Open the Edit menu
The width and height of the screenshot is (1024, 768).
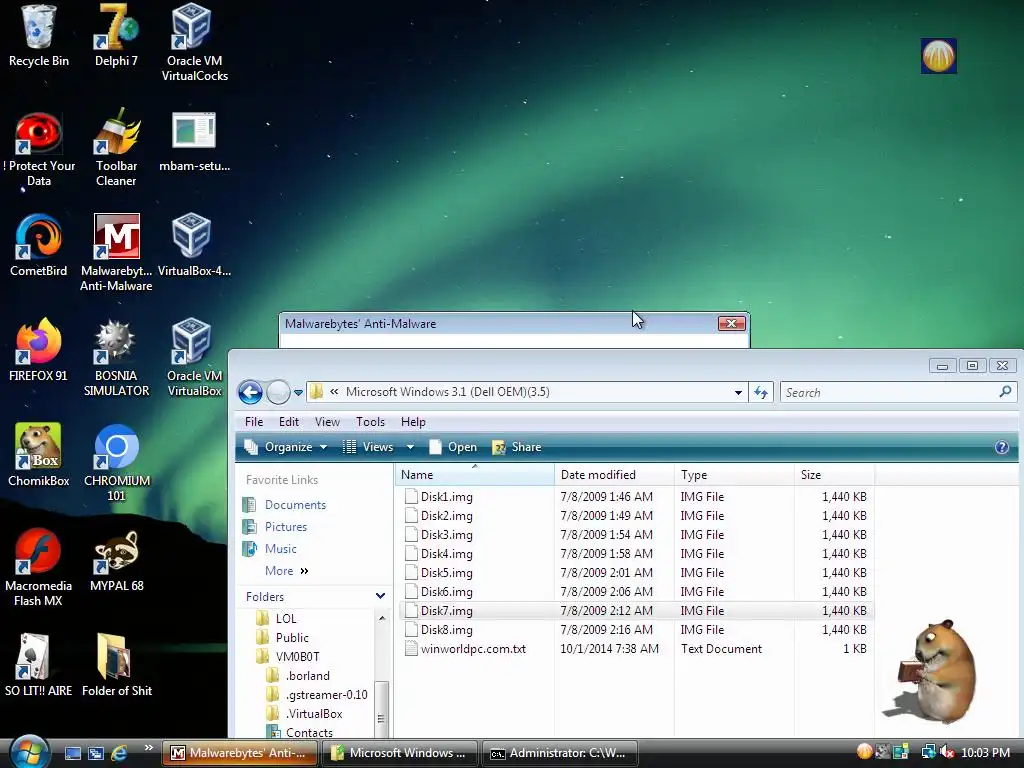click(289, 422)
